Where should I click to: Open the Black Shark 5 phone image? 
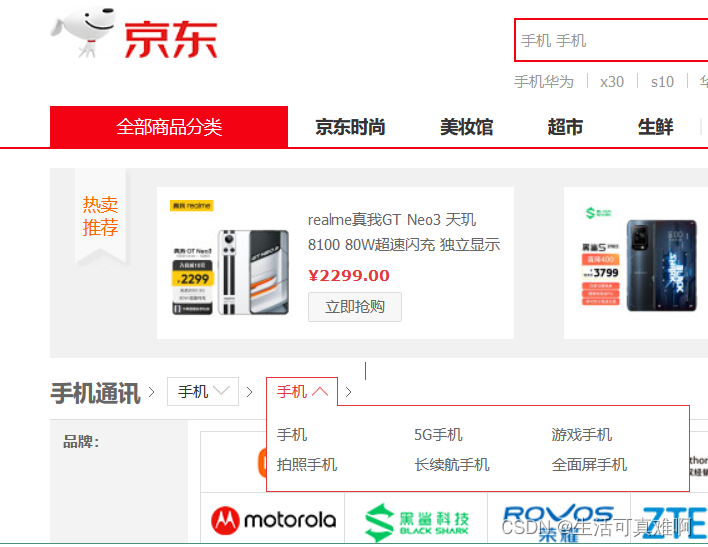[639, 263]
